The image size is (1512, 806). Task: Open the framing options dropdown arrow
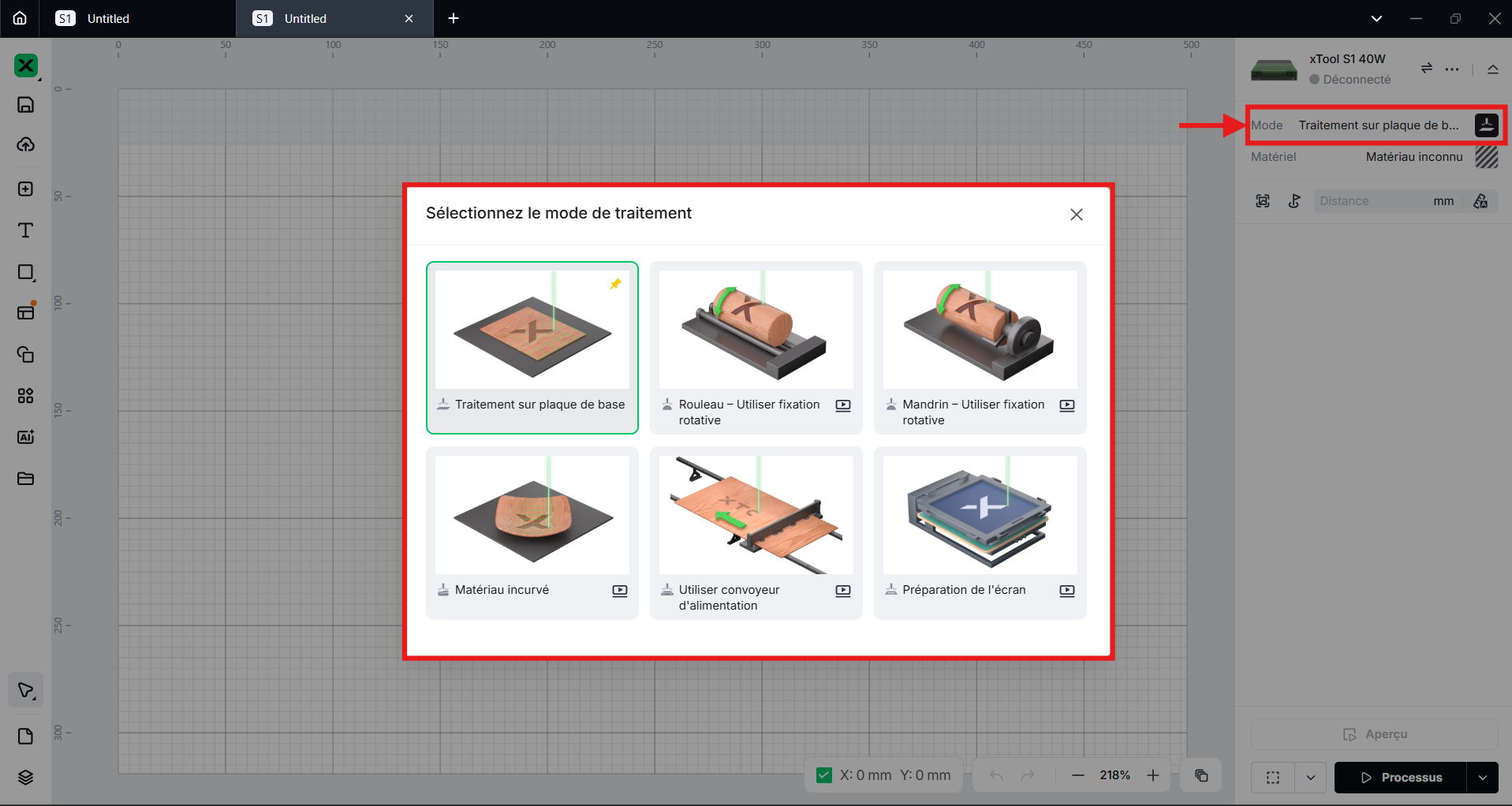[1310, 778]
